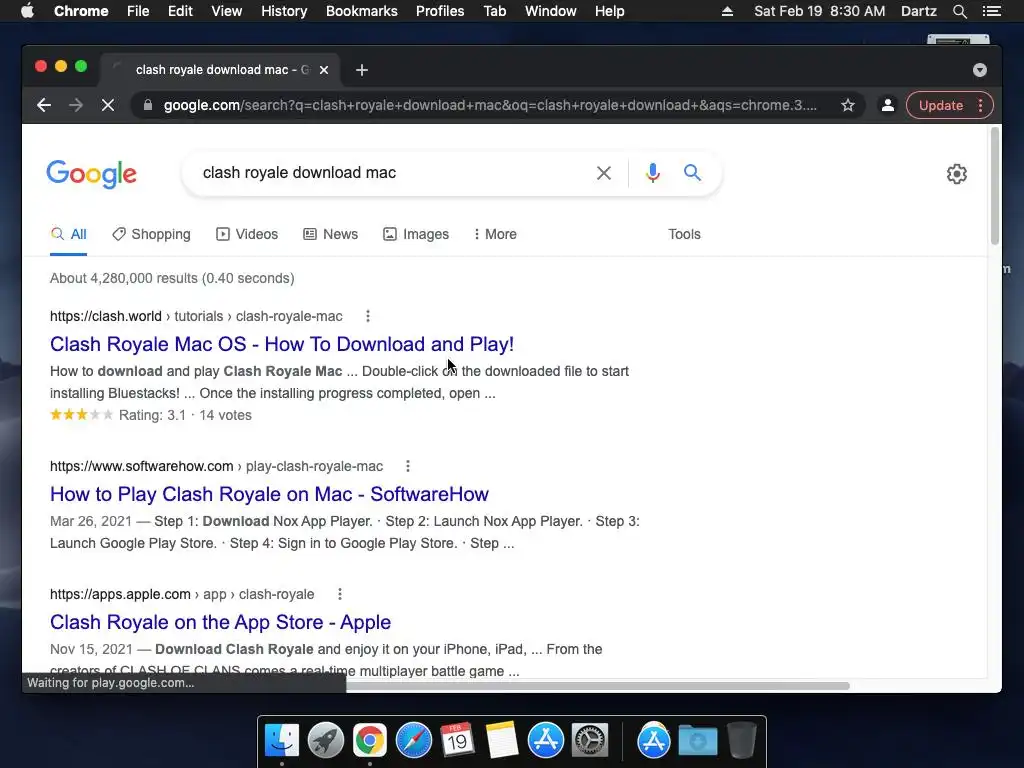Open How to Play Clash Royale SoftwareHow link
This screenshot has height=768, width=1024.
269,494
